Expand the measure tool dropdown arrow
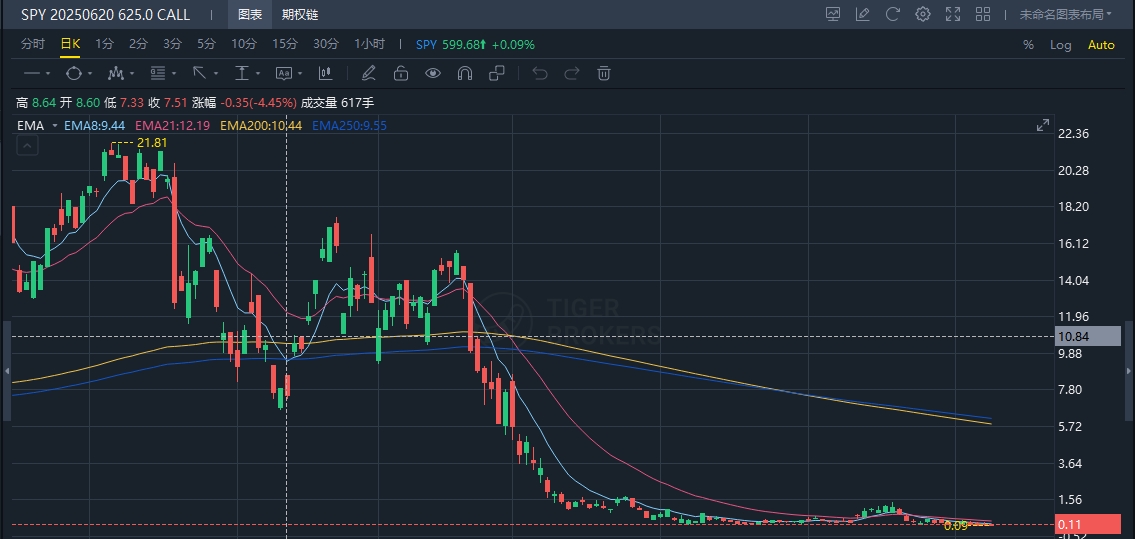Image resolution: width=1135 pixels, height=539 pixels. point(257,74)
